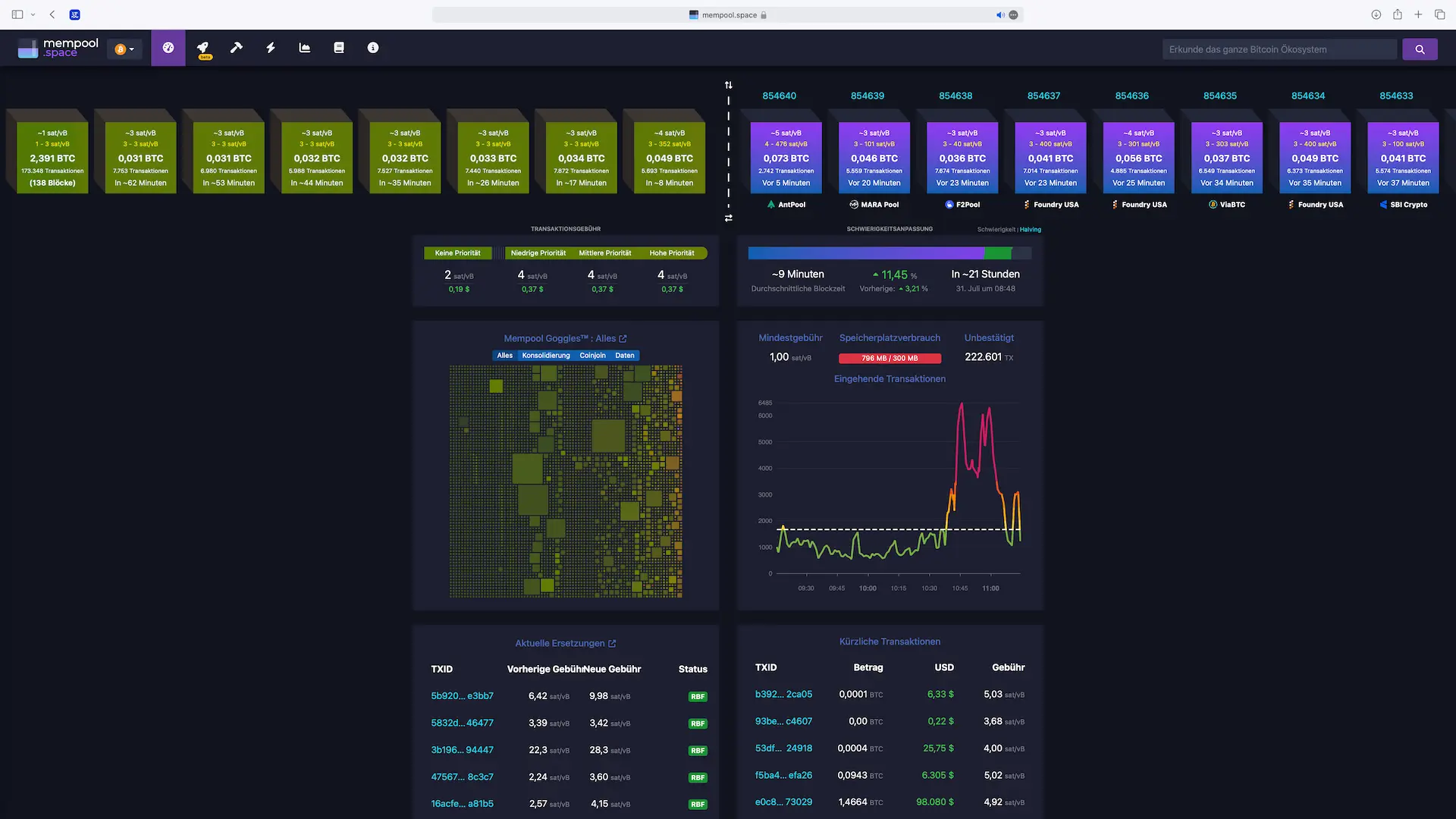
Task: Click transaction b392...2ca05 in recent transactions
Action: 784,694
